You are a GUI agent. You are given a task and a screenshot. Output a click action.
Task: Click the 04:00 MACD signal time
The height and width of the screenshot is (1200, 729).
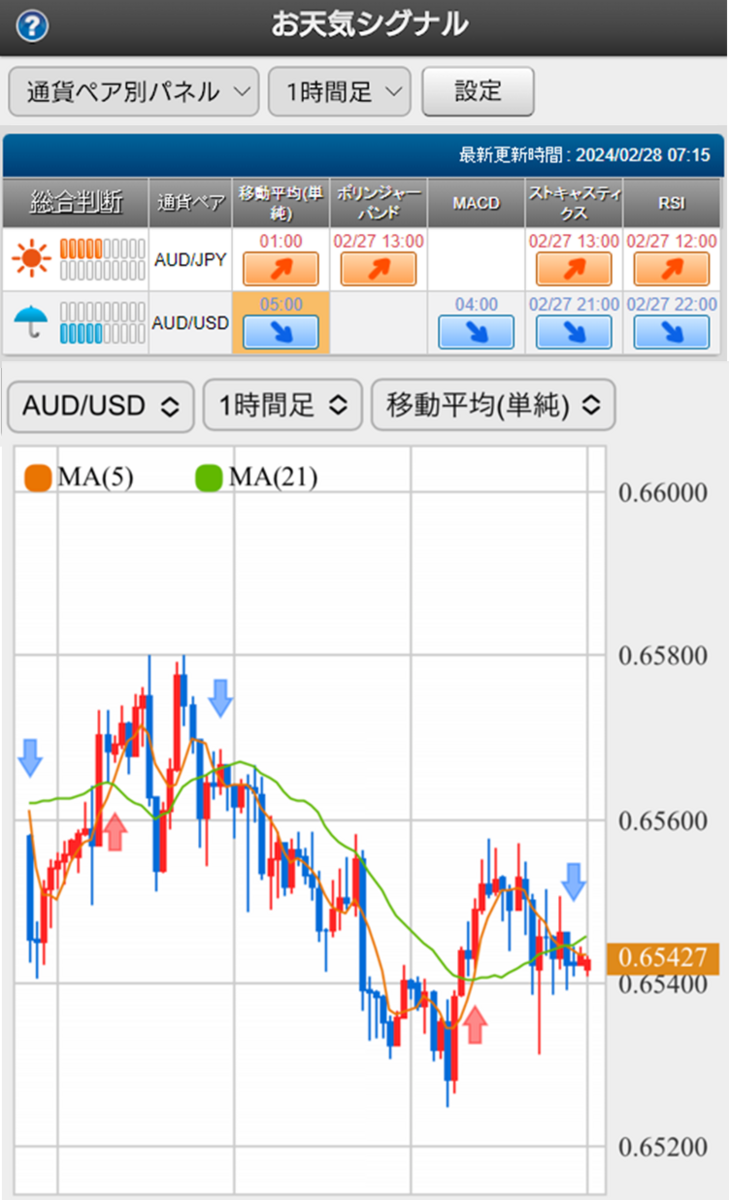[476, 304]
